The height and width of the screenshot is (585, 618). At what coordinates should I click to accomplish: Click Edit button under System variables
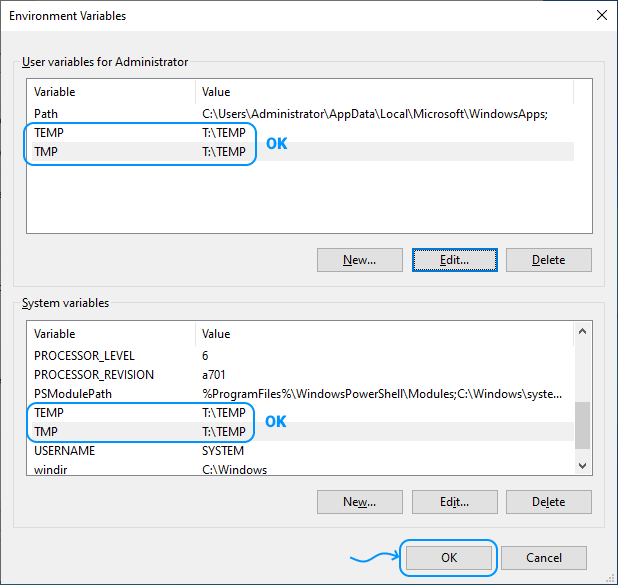(x=454, y=502)
